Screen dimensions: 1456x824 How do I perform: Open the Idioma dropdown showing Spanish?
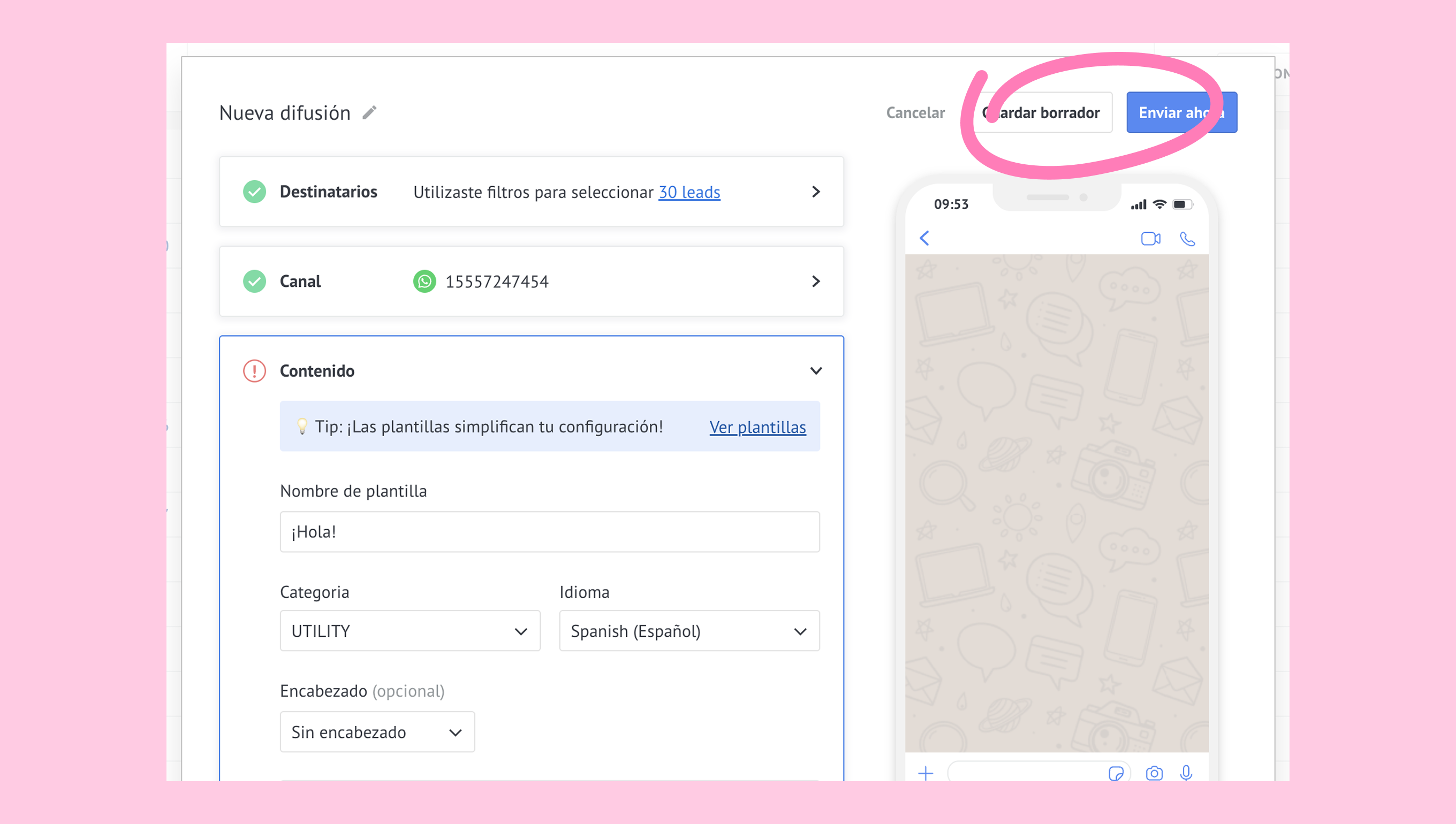(x=689, y=630)
